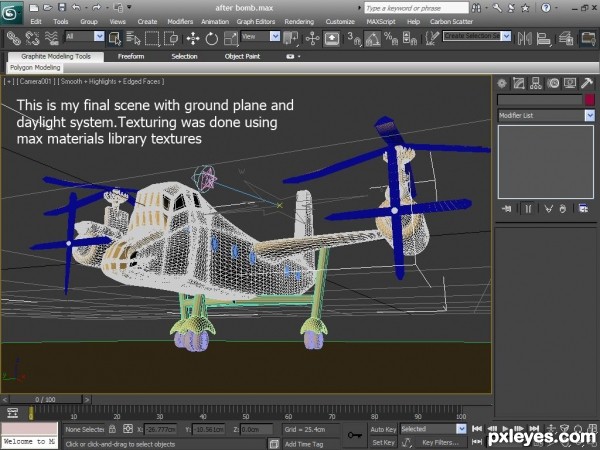Open Key Filters dialog

[x=440, y=442]
